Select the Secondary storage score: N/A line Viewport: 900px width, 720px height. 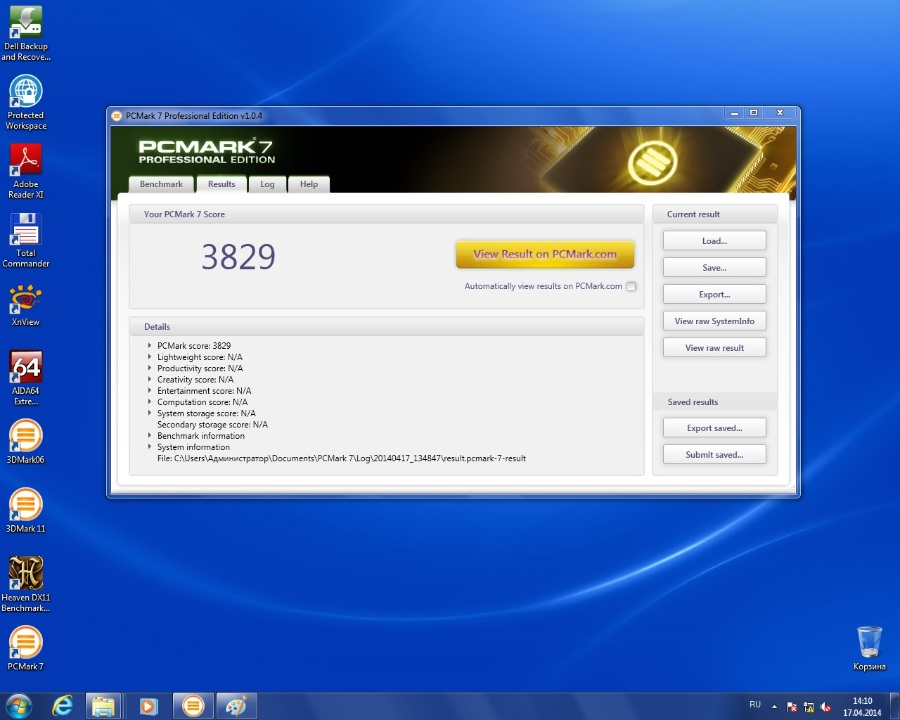[x=212, y=424]
